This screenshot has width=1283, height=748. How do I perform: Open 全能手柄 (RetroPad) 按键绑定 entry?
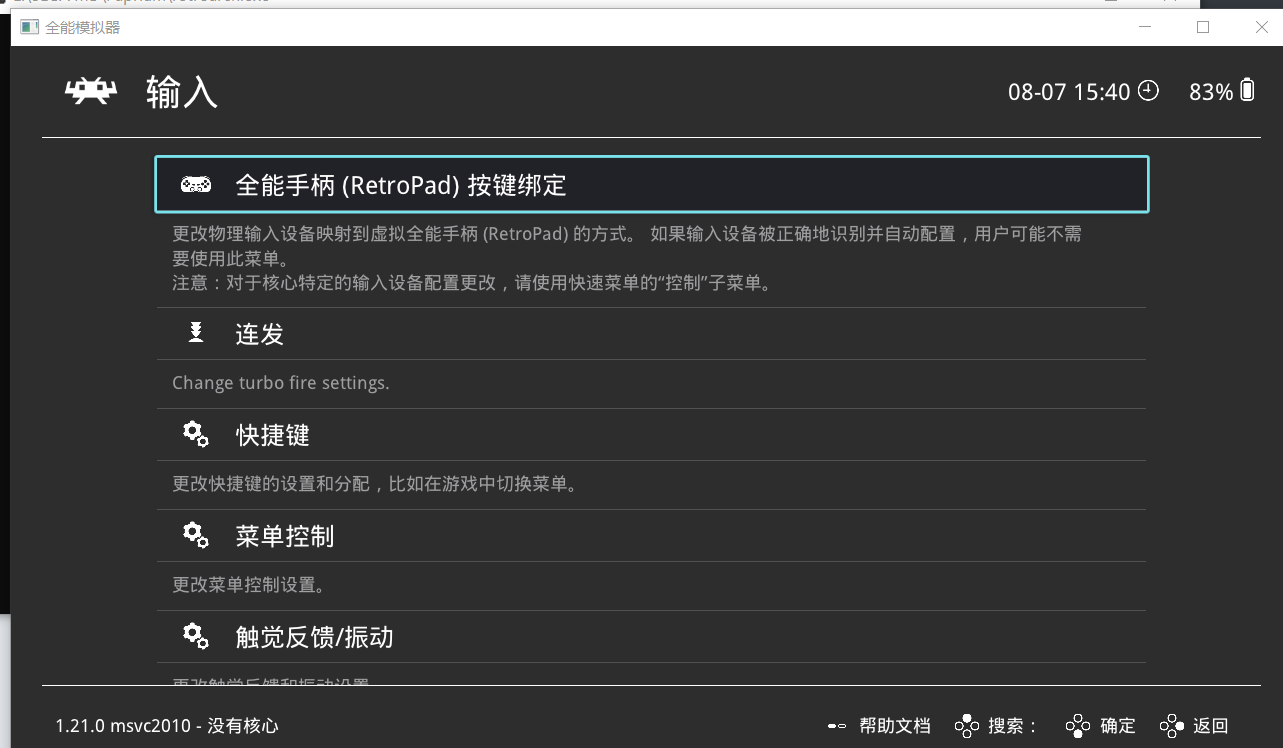[x=651, y=184]
